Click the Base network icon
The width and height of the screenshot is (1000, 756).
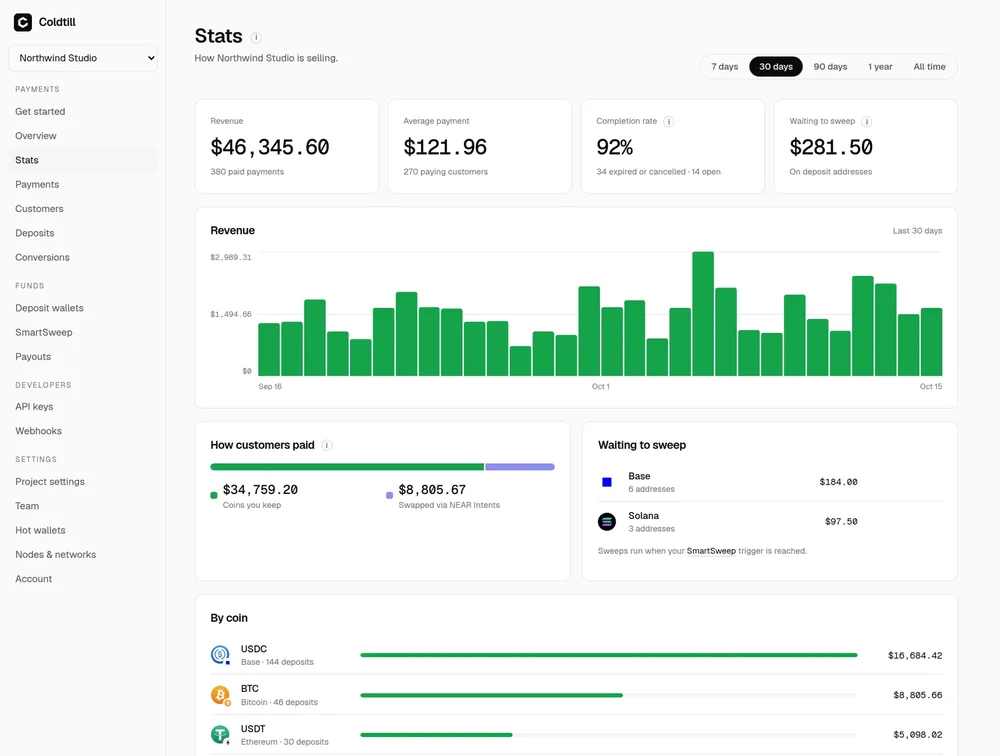pos(607,482)
